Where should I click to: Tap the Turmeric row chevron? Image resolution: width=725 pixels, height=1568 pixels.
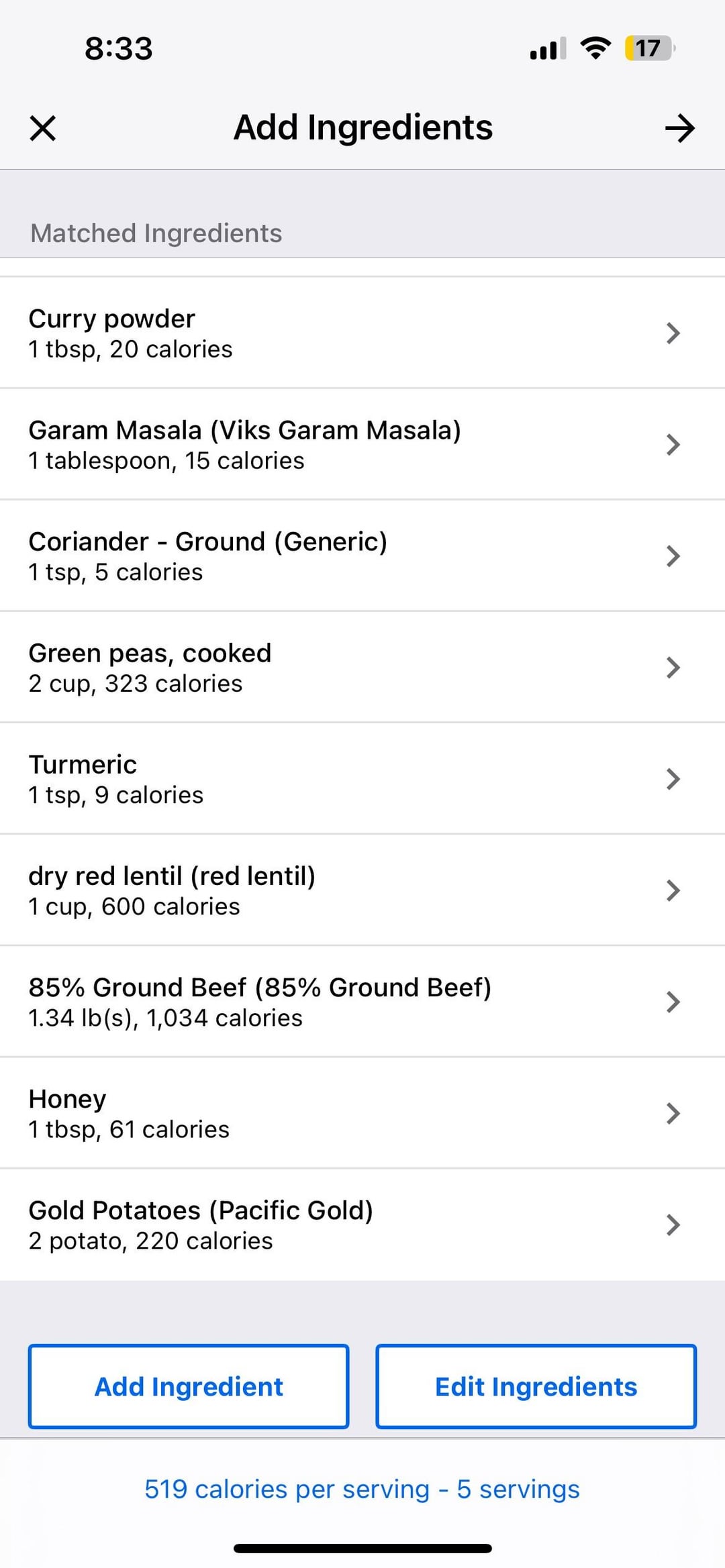coord(673,778)
